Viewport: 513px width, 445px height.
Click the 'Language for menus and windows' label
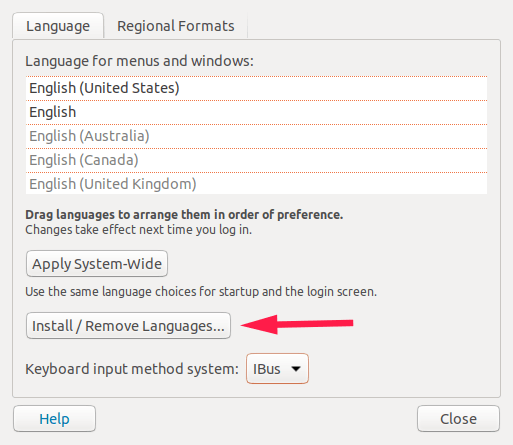(139, 61)
